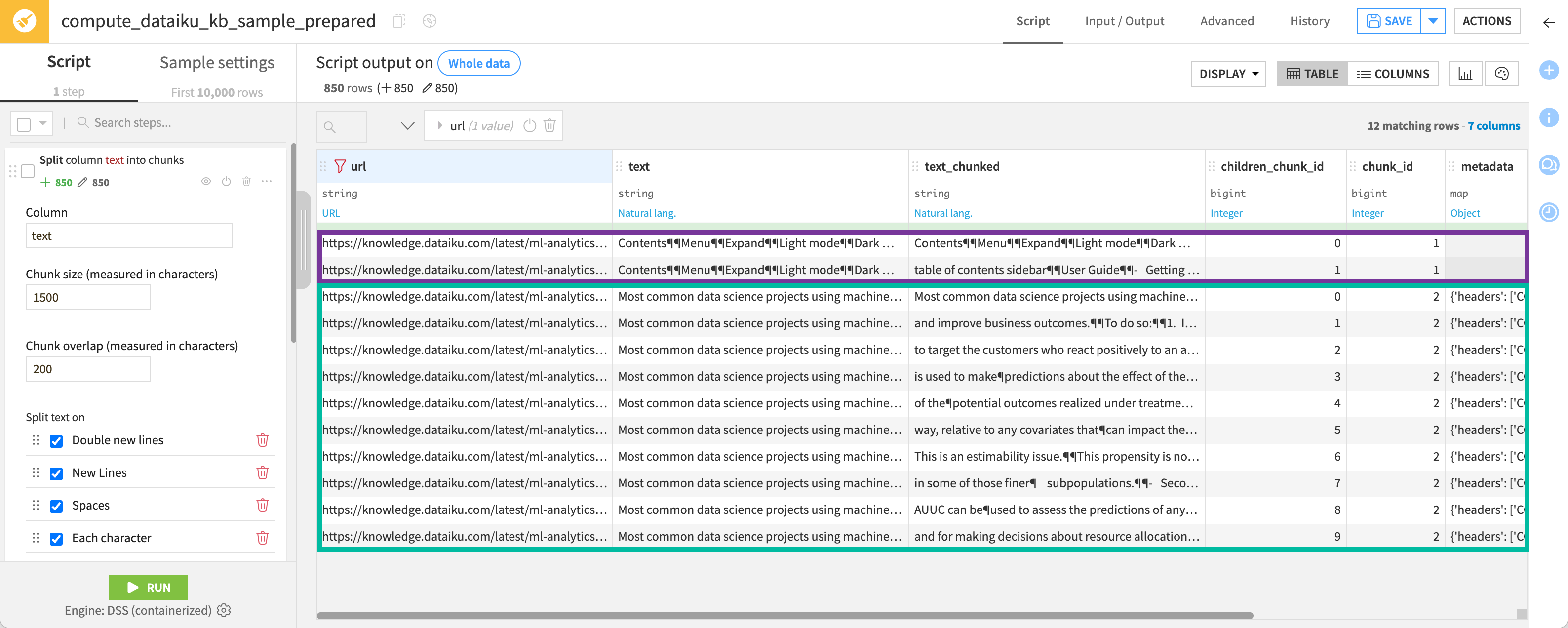Open the DISPLAY dropdown
The width and height of the screenshot is (1568, 628).
click(x=1228, y=73)
